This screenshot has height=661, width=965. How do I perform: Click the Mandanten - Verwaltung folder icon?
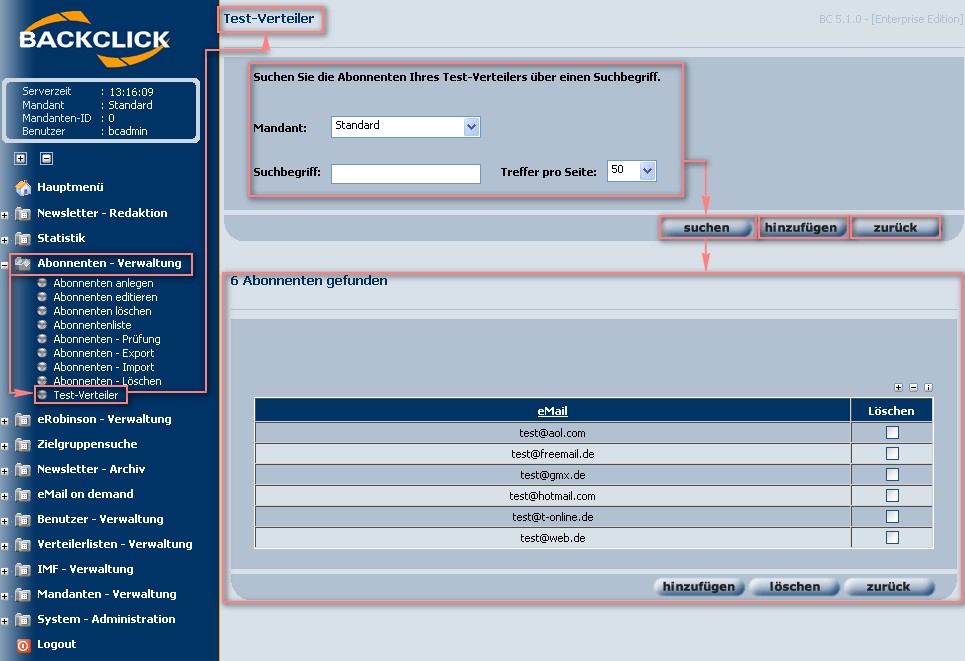pyautogui.click(x=23, y=595)
